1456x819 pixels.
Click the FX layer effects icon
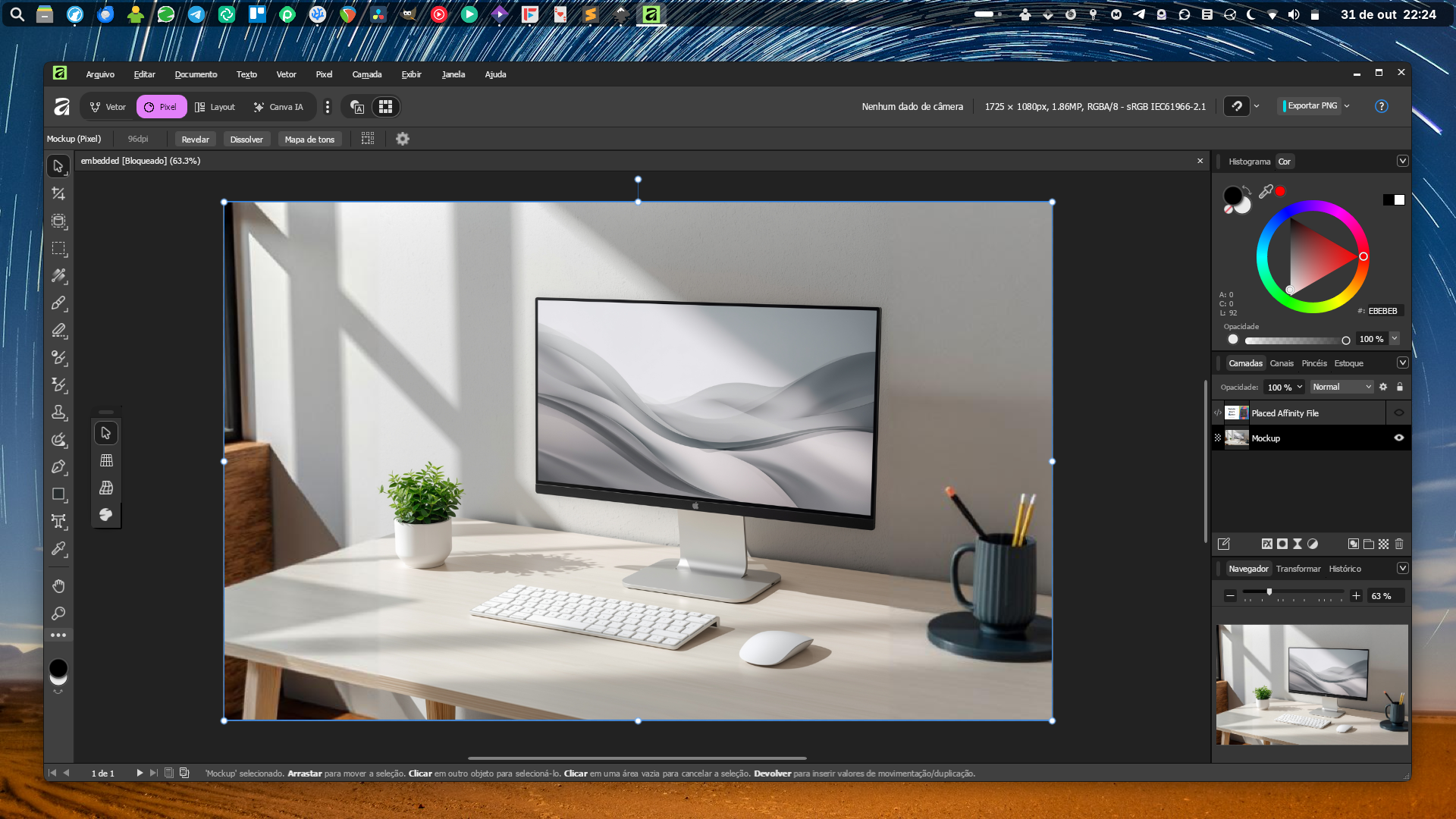pos(1266,544)
